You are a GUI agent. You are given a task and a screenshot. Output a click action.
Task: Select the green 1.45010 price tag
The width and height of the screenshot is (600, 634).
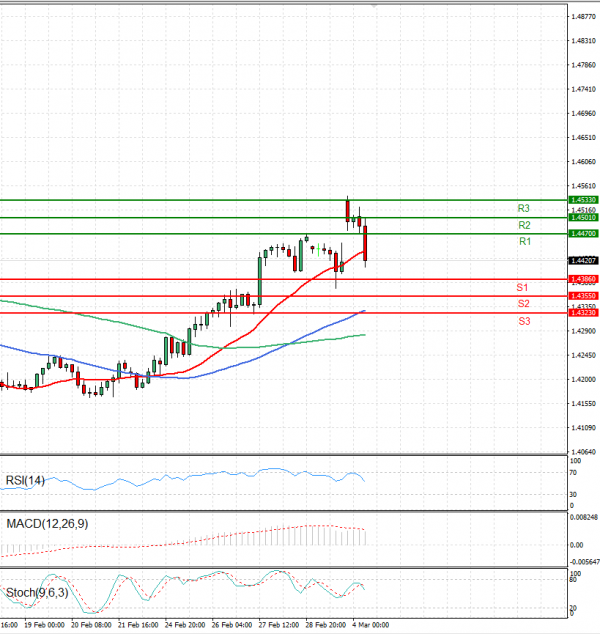pos(583,218)
